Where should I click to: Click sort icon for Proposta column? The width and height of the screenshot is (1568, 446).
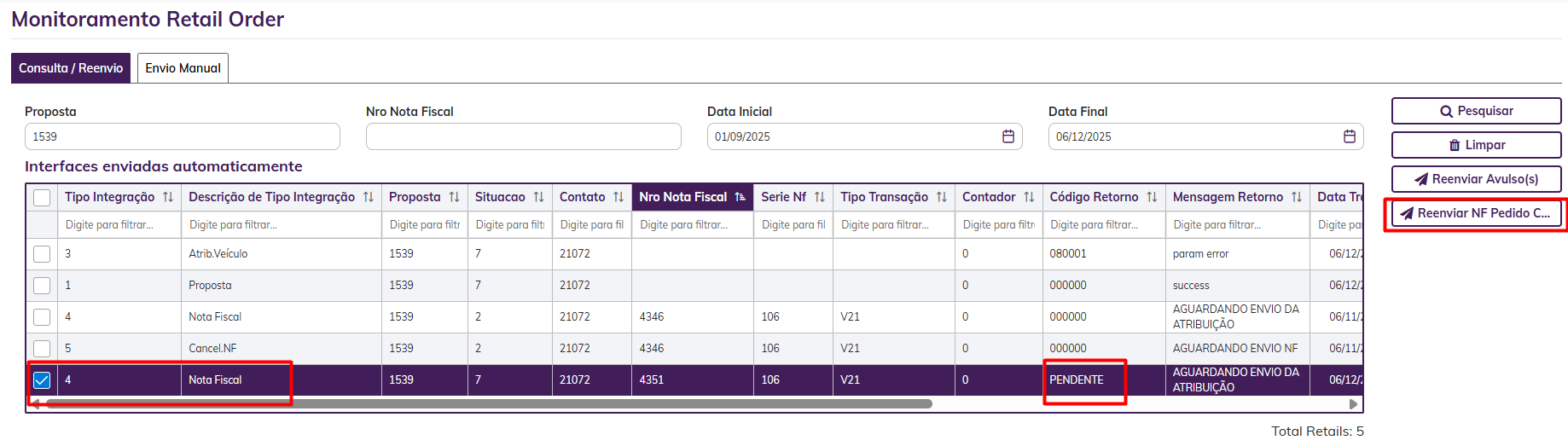coord(454,197)
